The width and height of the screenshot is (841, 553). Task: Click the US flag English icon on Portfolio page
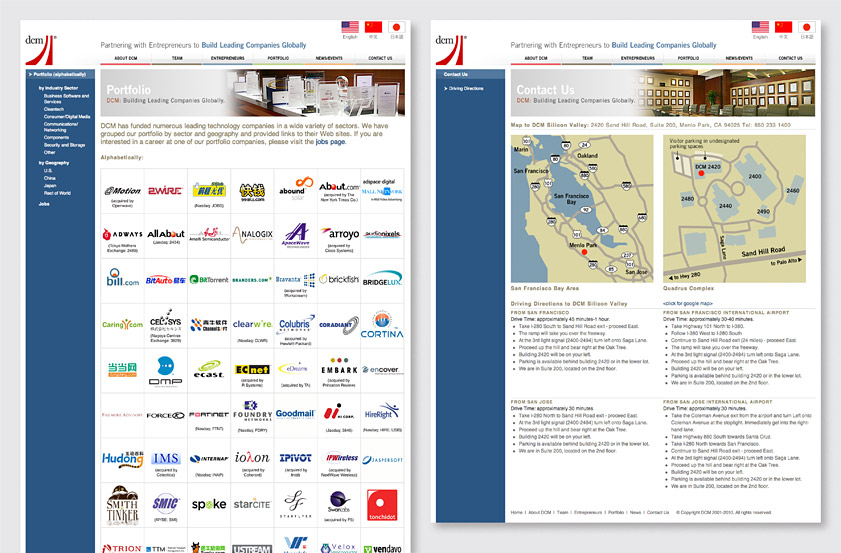350,27
